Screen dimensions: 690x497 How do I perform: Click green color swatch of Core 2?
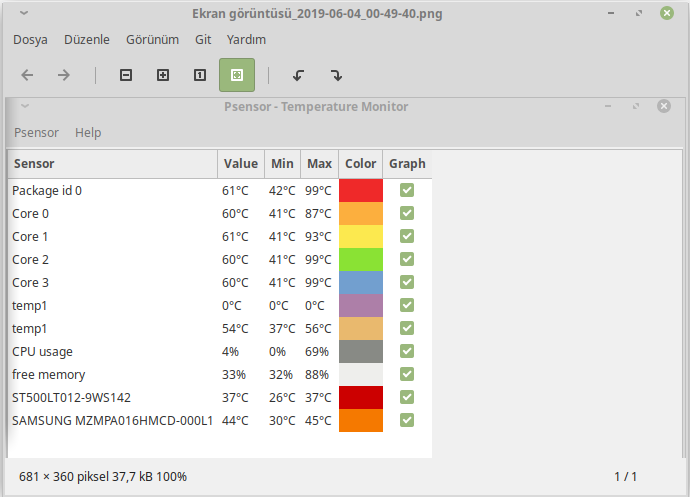tap(361, 259)
